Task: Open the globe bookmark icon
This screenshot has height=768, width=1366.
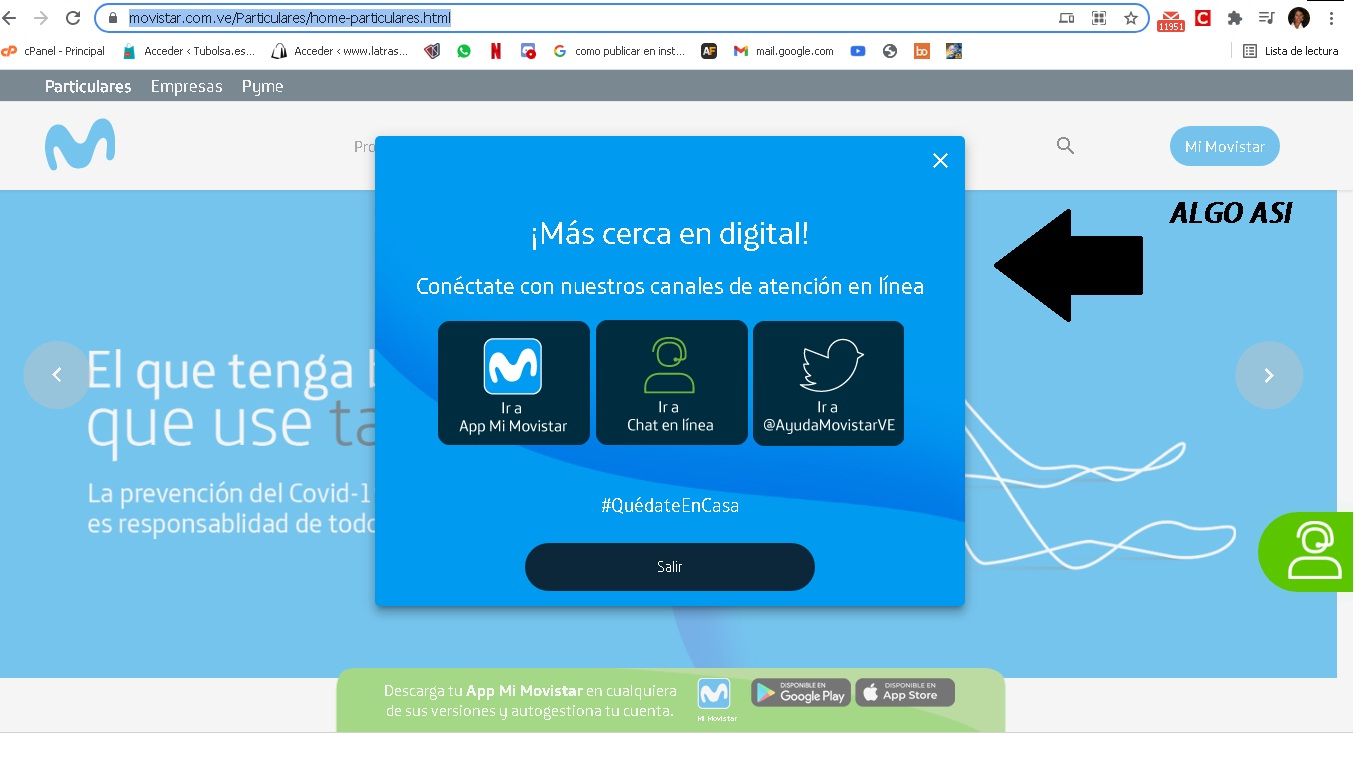Action: tap(890, 51)
